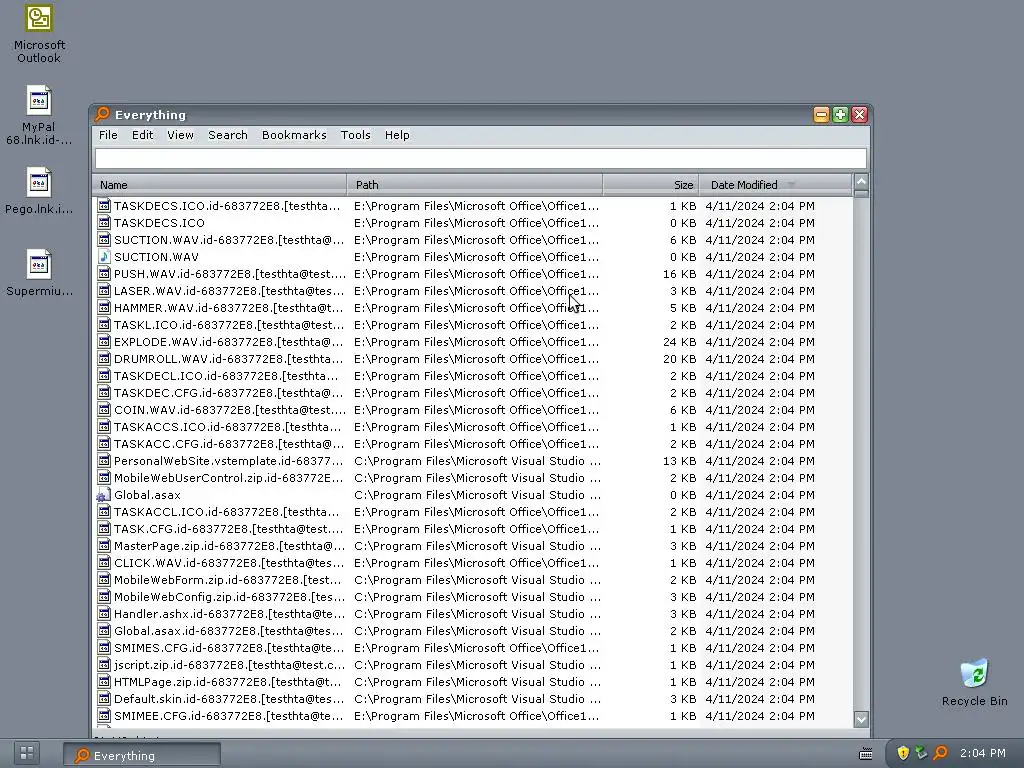
Task: Click the icon beside PUSH.WAV.id-683772E8 row
Action: (104, 274)
